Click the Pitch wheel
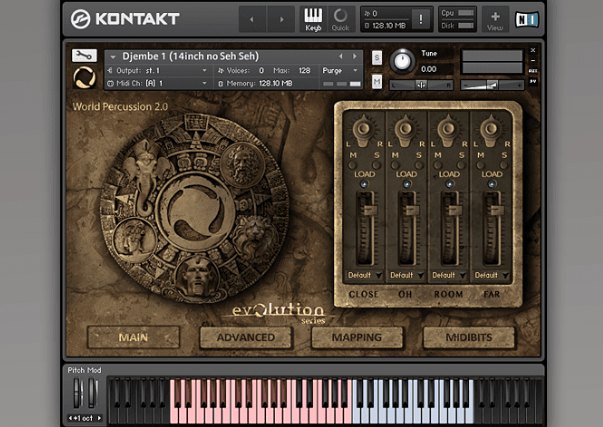Viewport: 603px width, 427px height. (x=78, y=393)
